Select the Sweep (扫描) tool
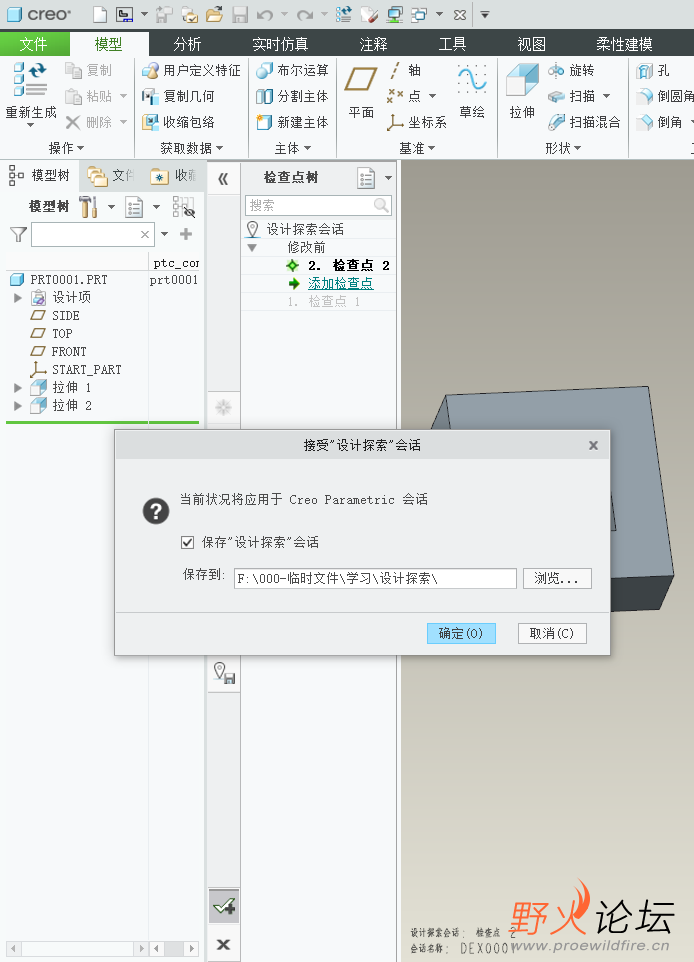694x962 pixels. pyautogui.click(x=571, y=96)
